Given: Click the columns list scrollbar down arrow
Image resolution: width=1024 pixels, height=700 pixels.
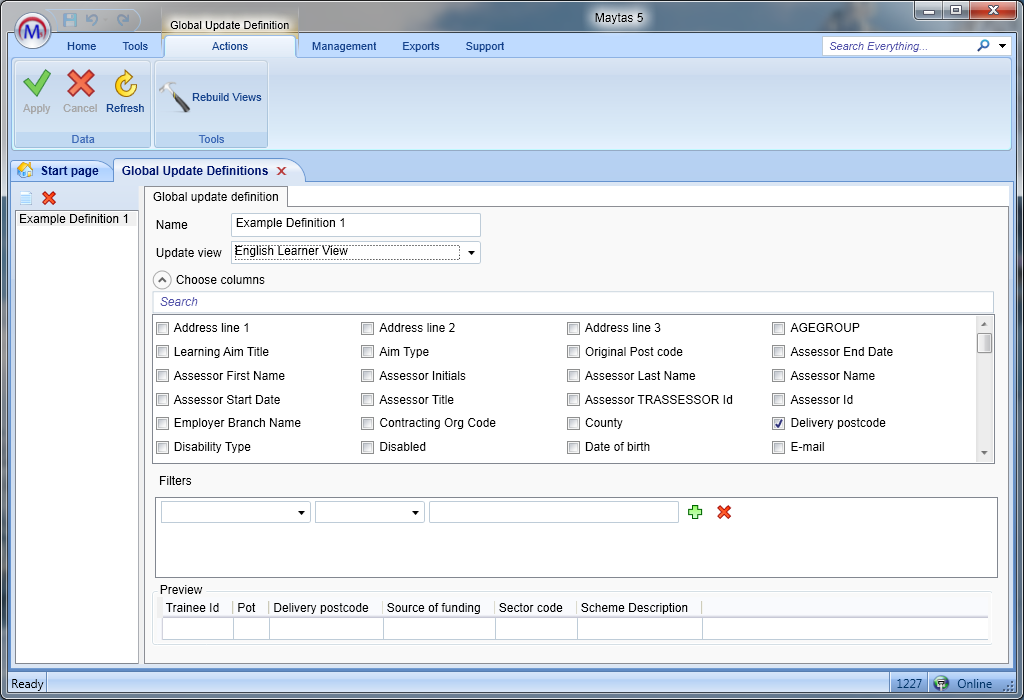Looking at the screenshot, I should (985, 453).
